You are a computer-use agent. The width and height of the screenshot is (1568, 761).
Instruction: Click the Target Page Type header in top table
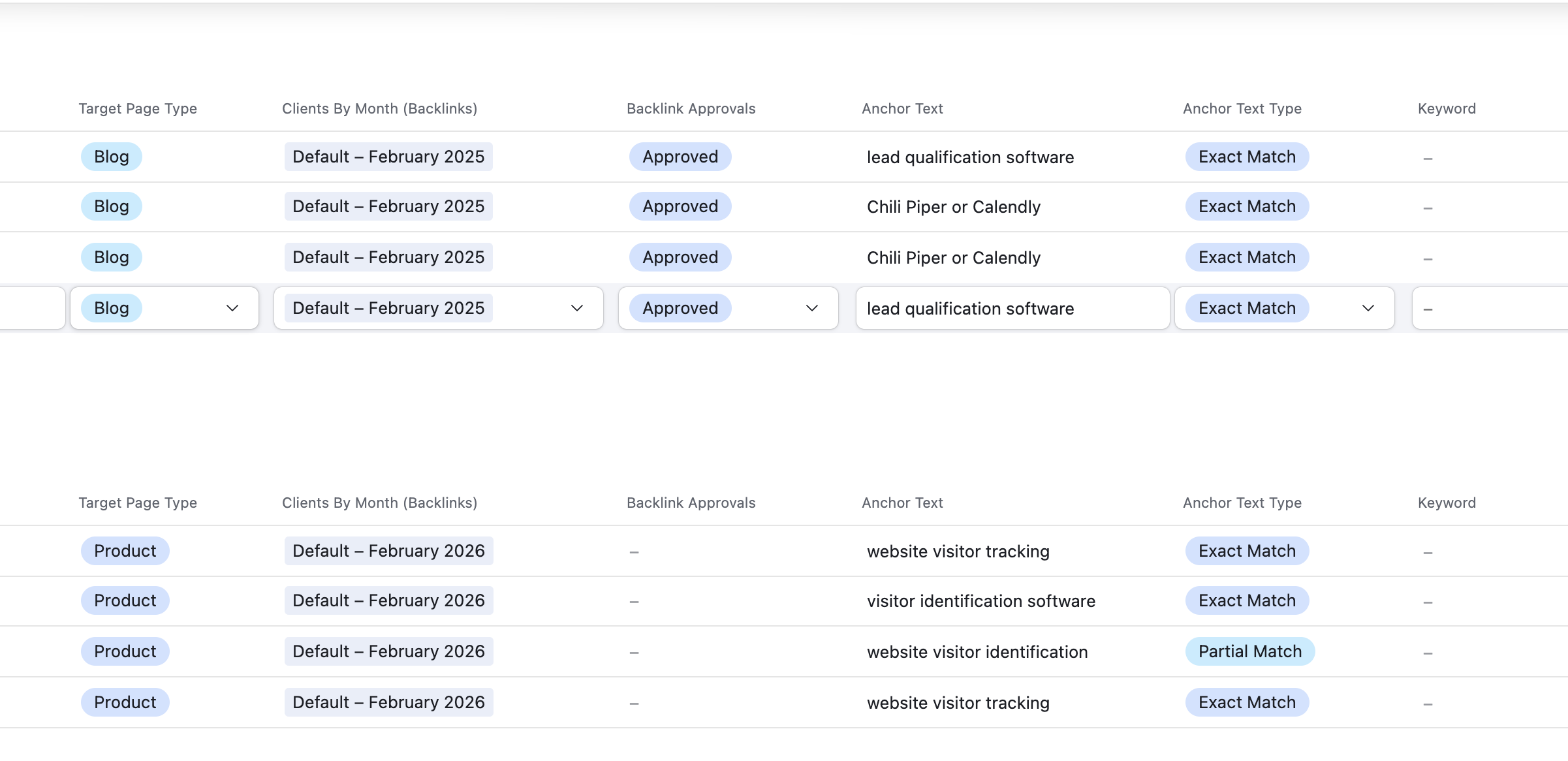138,108
